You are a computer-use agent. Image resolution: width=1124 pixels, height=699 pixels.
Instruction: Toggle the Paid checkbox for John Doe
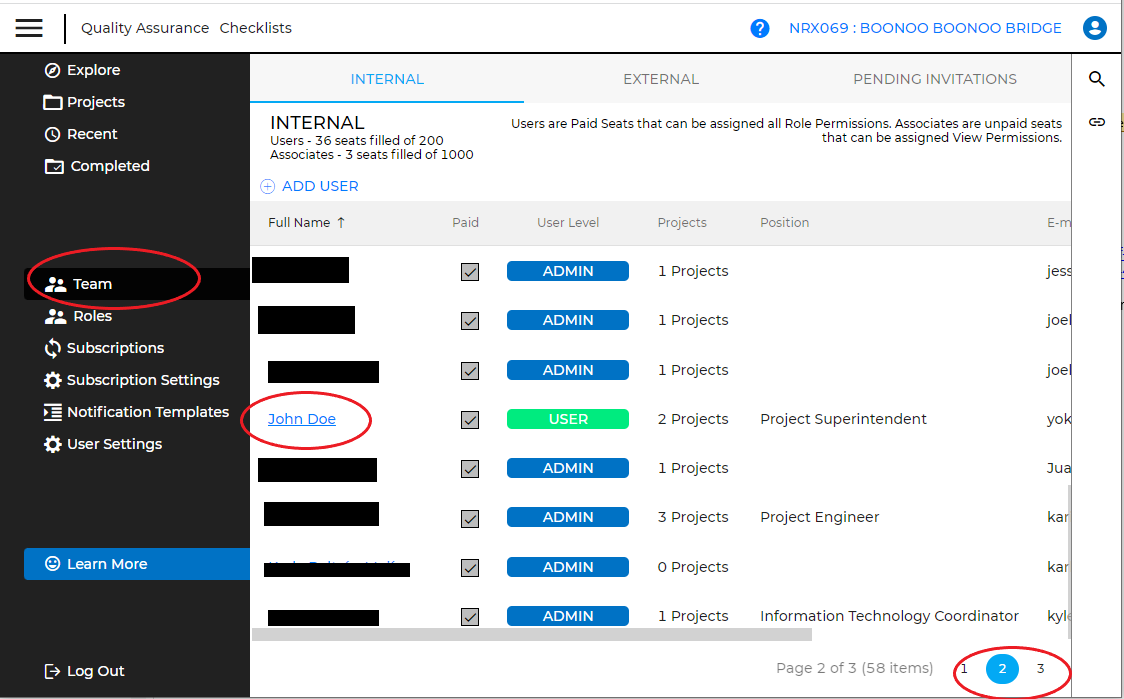pyautogui.click(x=470, y=420)
